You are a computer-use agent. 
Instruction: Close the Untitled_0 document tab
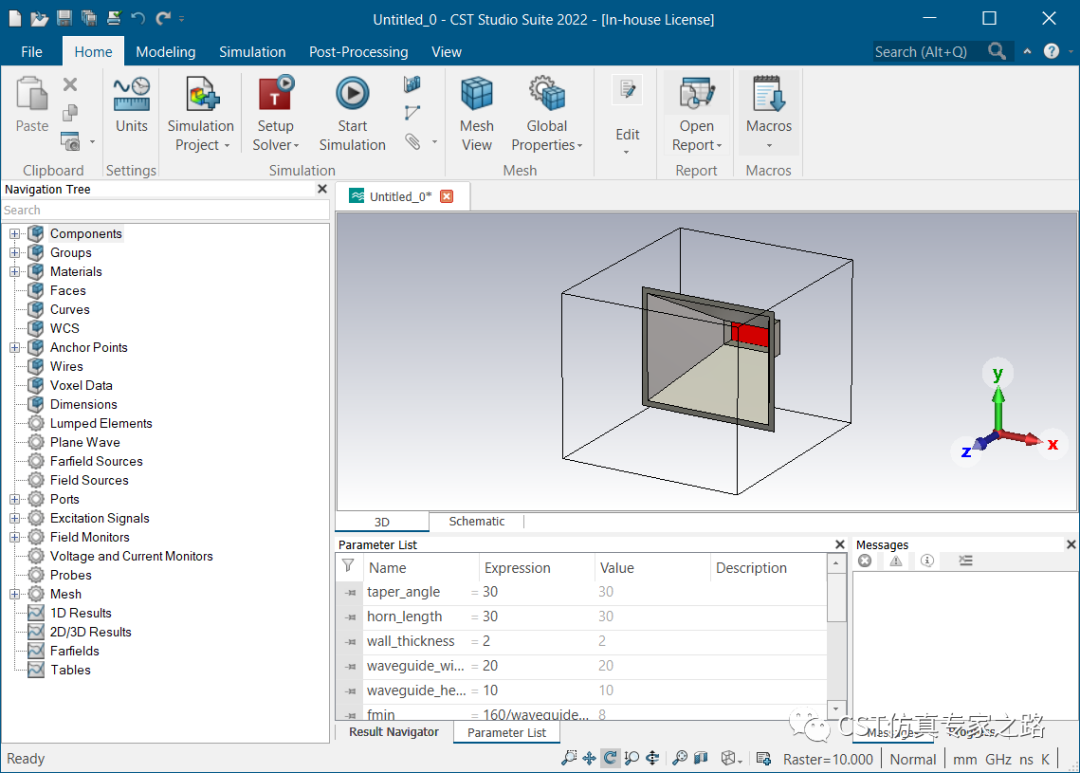pos(447,196)
